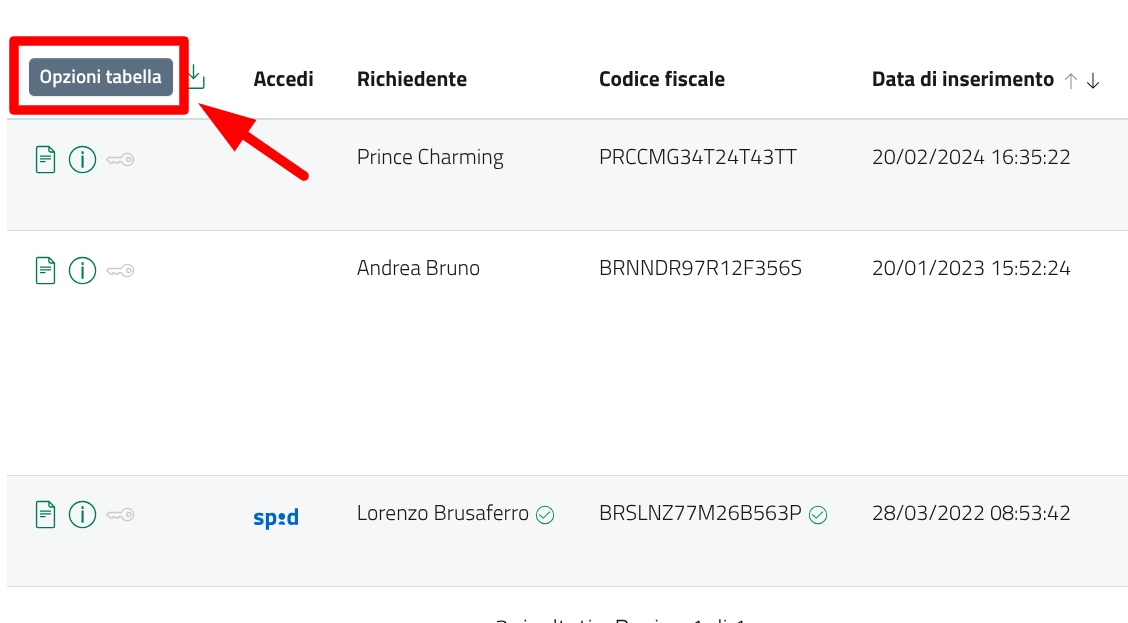Click verified checkmark next to BRSLNZ77M26B563P
The image size is (1128, 623).
(818, 515)
